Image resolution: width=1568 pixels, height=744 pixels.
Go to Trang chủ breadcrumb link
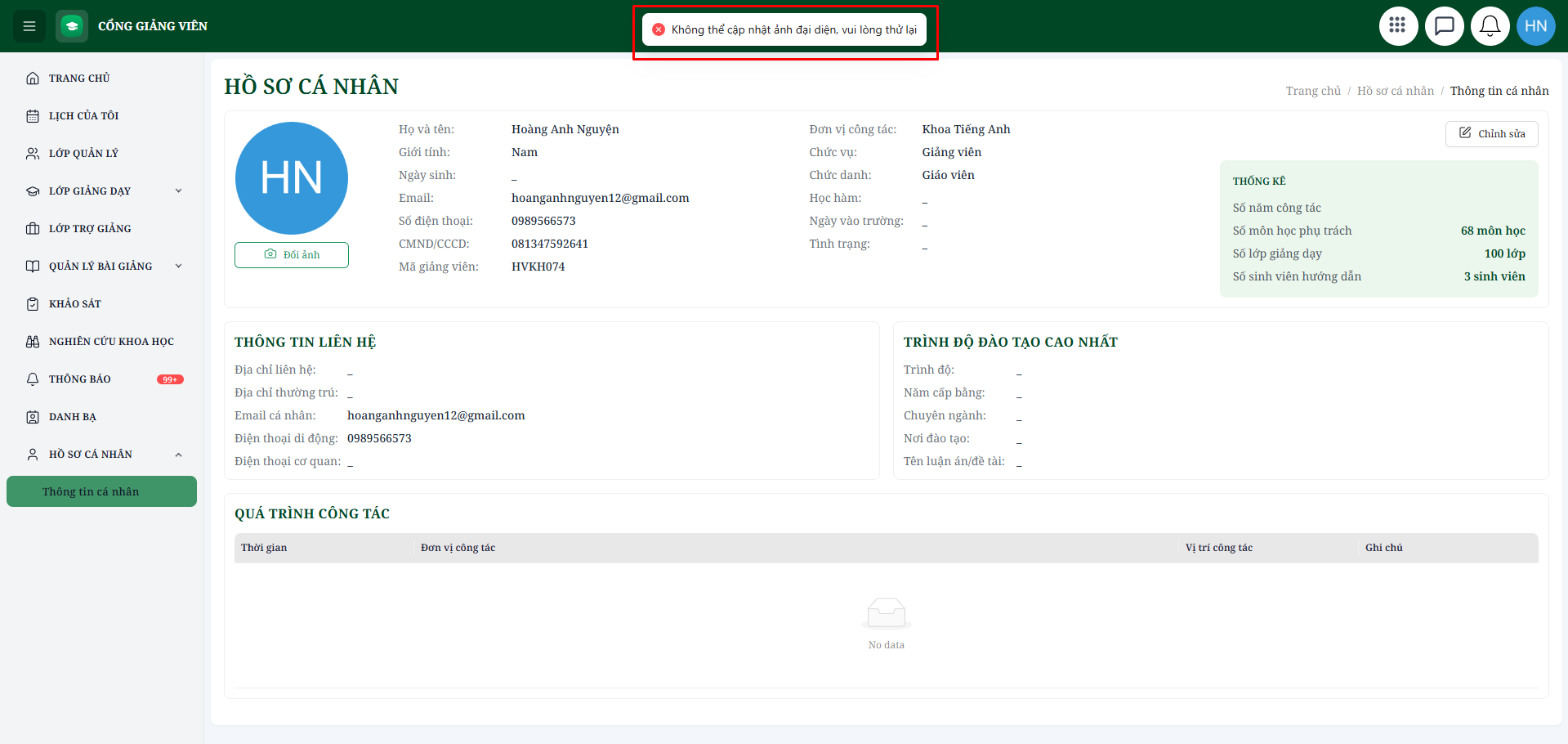point(1313,91)
